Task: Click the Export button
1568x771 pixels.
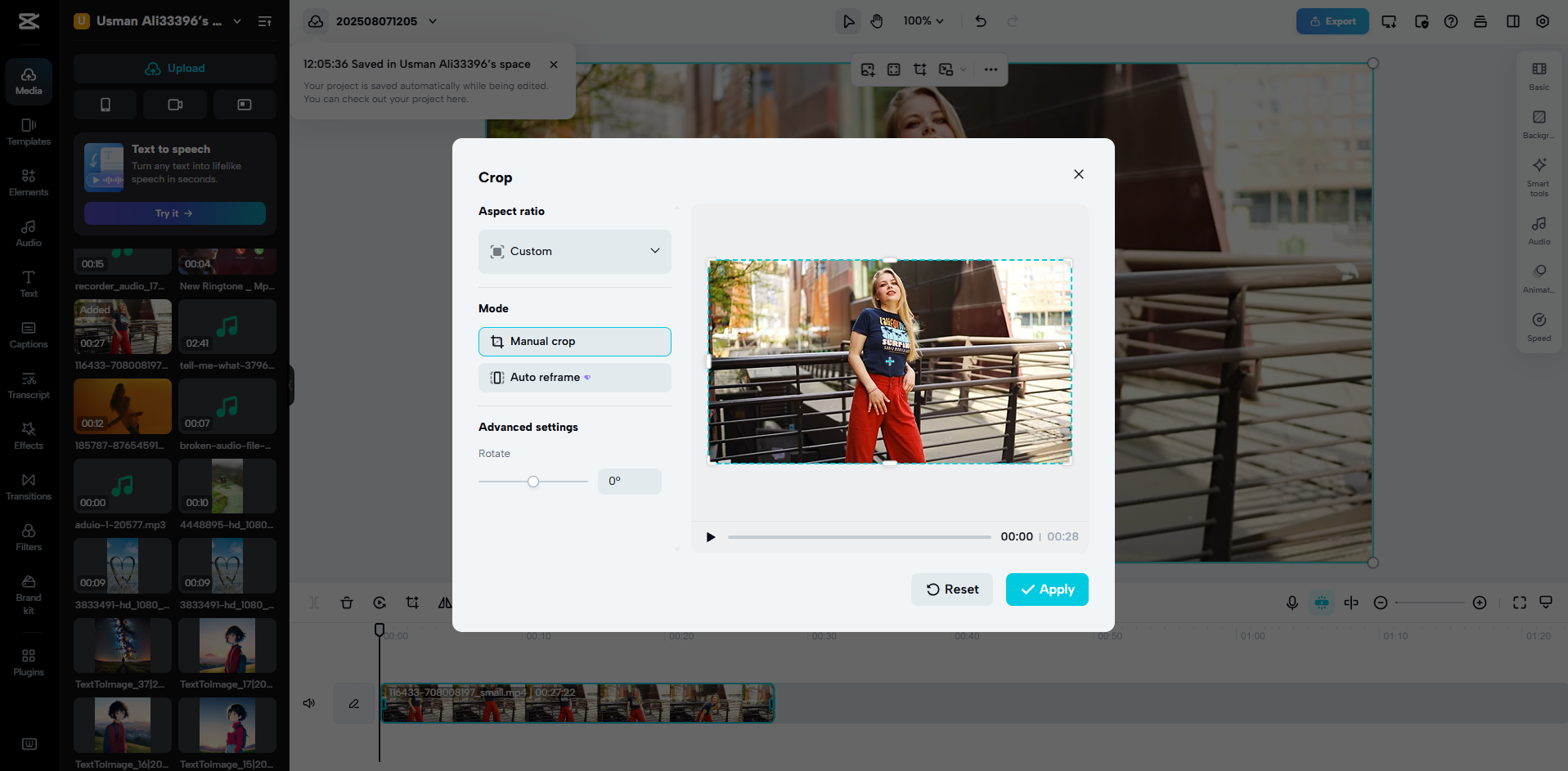Action: tap(1332, 20)
